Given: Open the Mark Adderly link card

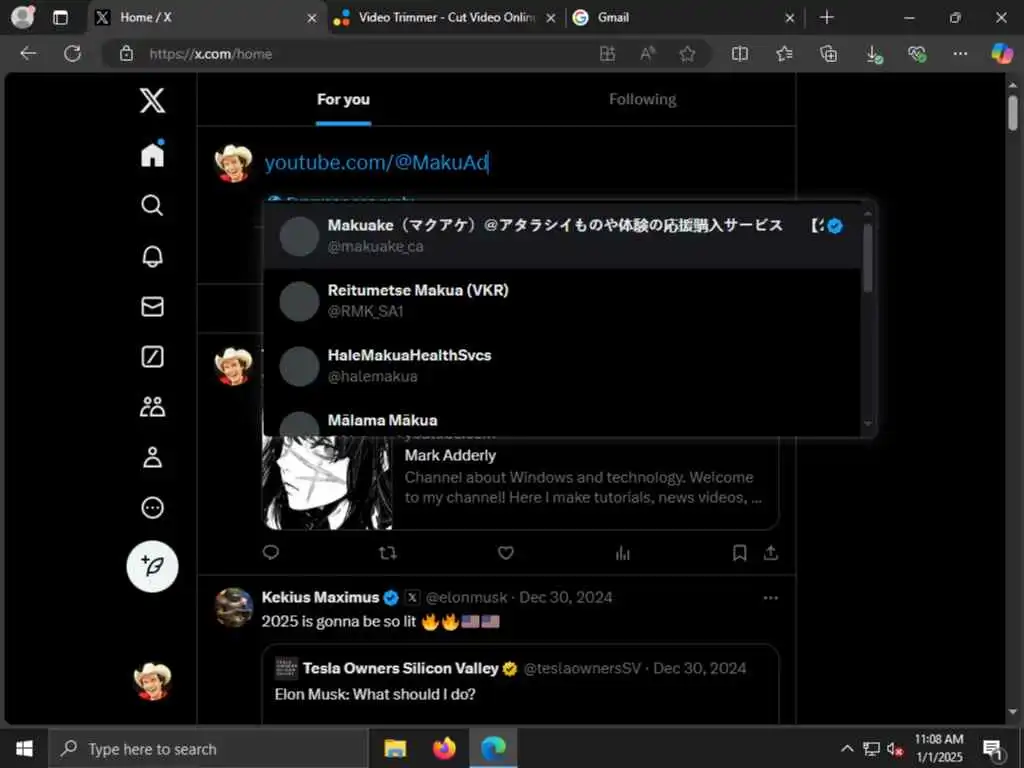Looking at the screenshot, I should (x=520, y=483).
